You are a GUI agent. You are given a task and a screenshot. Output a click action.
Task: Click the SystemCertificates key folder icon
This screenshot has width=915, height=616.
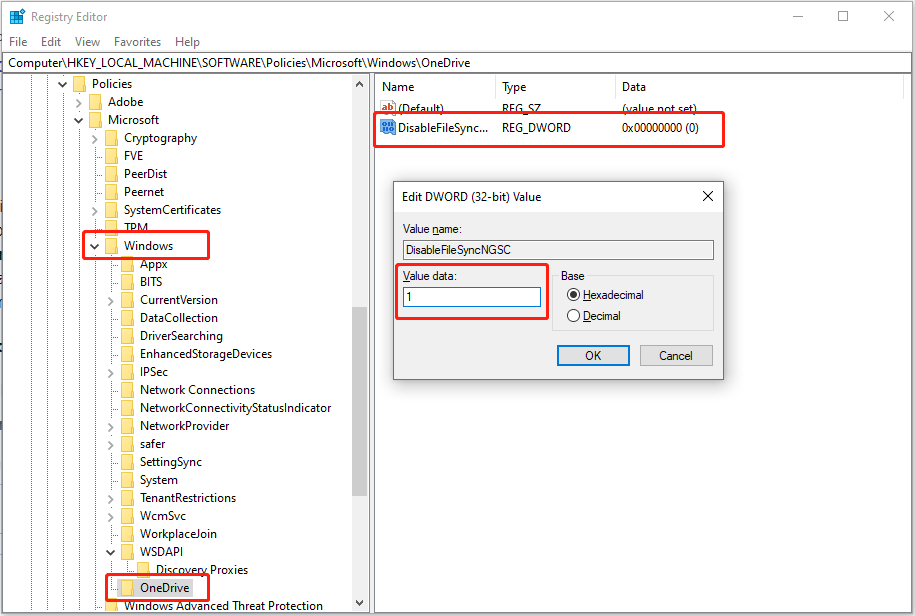pyautogui.click(x=112, y=209)
